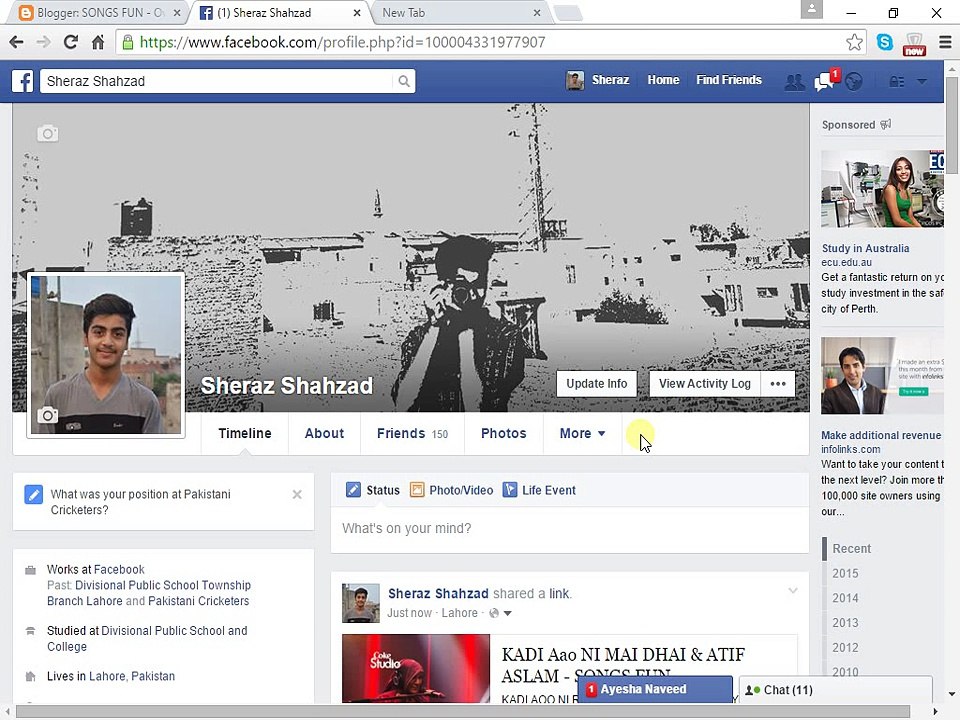
Task: Click Divisional Public School and College link
Action: pyautogui.click(x=148, y=639)
